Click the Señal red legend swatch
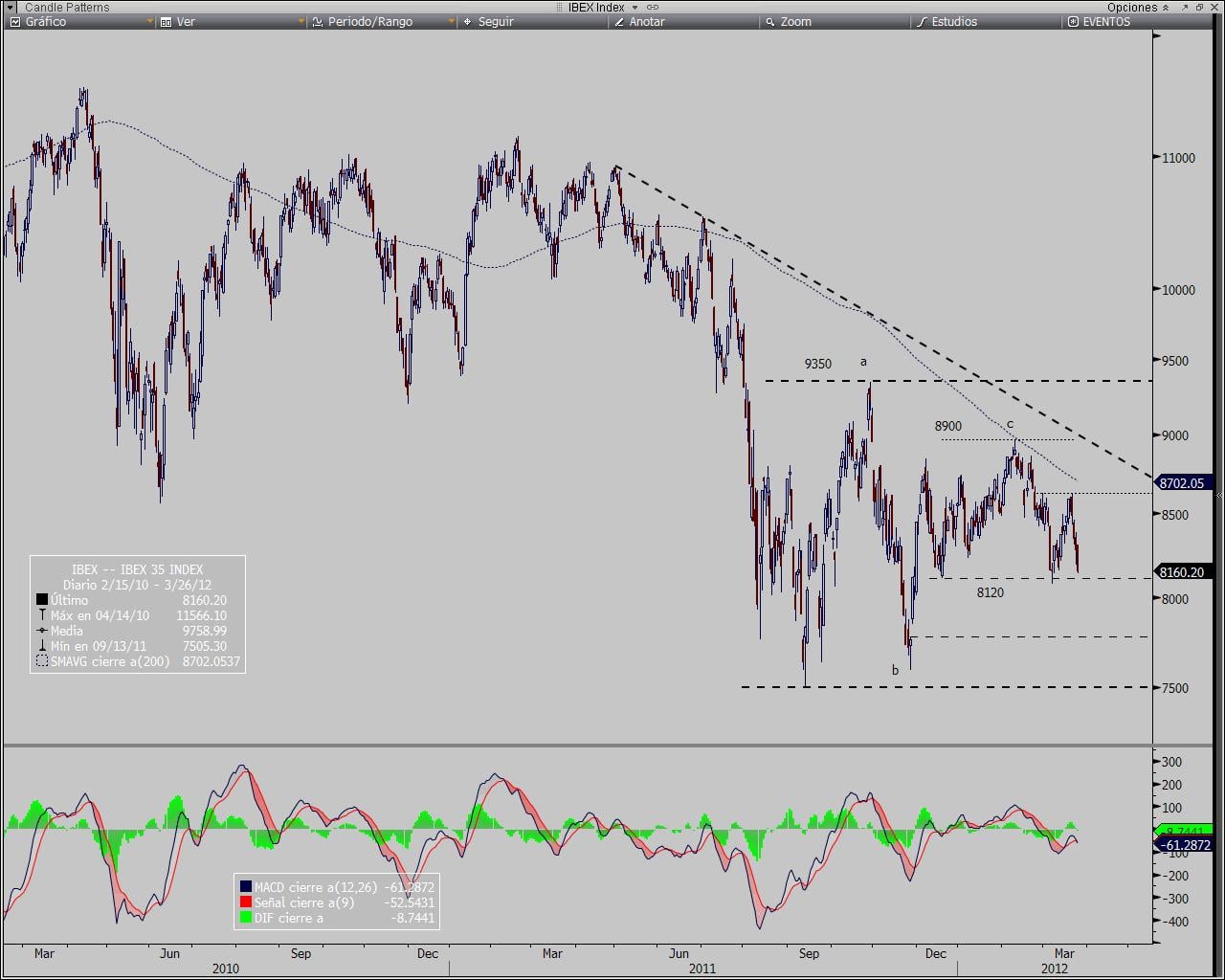 tap(246, 902)
